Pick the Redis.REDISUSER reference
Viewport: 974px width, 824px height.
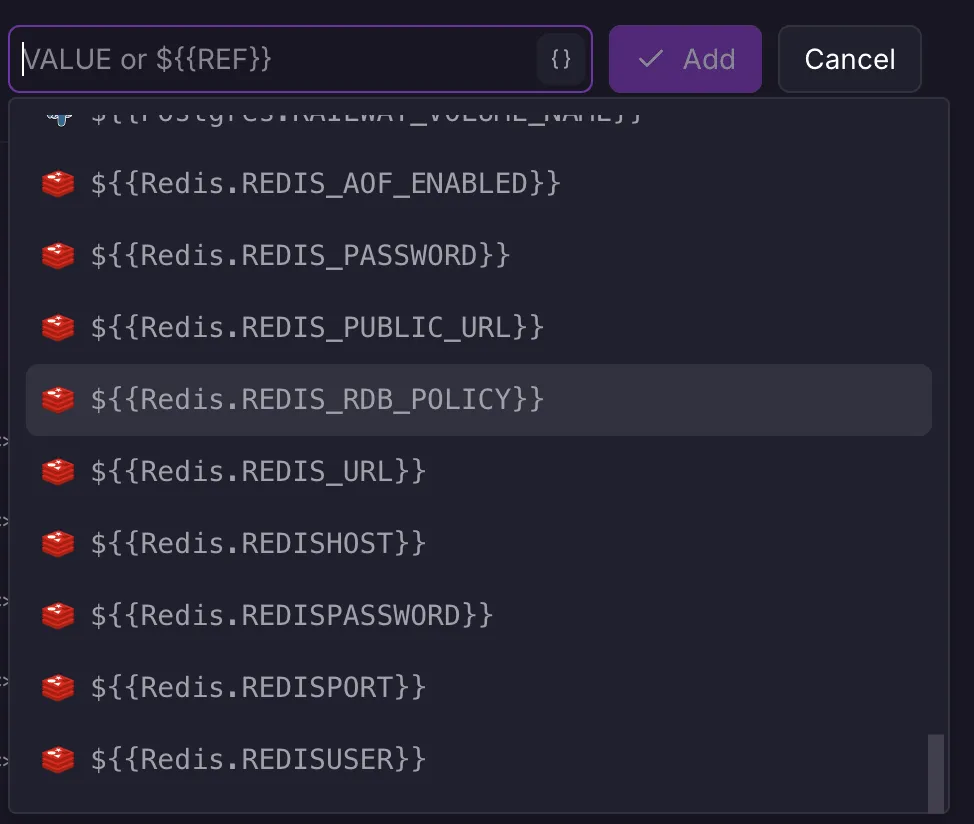click(258, 760)
